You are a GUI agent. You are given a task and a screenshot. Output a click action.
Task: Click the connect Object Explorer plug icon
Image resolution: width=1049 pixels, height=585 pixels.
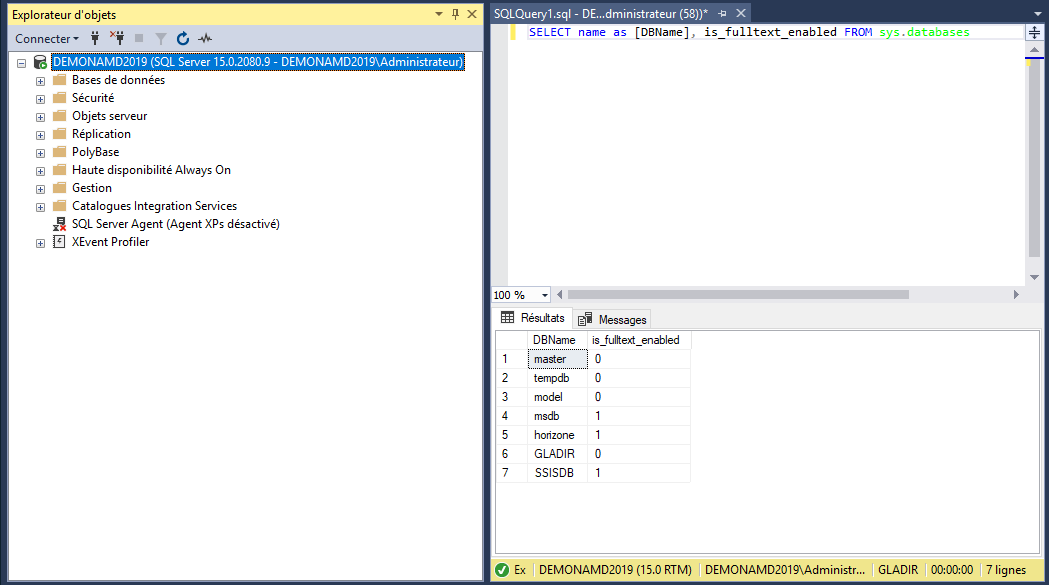[95, 38]
